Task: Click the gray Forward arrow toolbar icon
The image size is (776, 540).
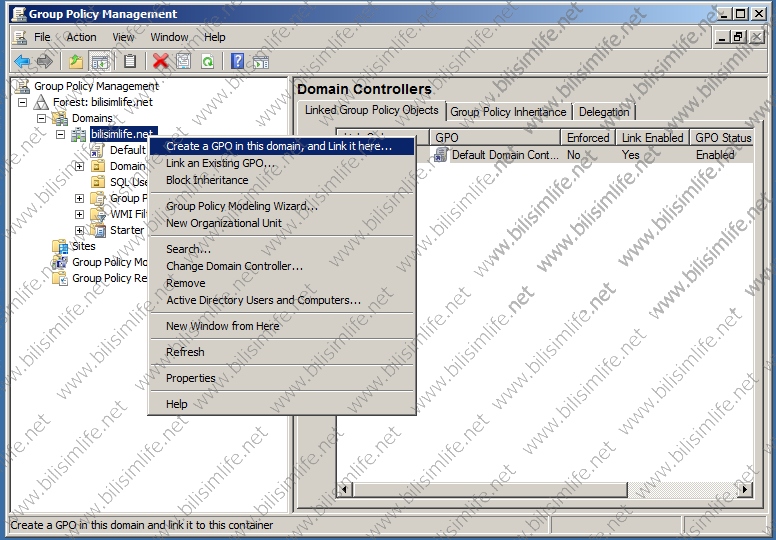Action: (45, 61)
